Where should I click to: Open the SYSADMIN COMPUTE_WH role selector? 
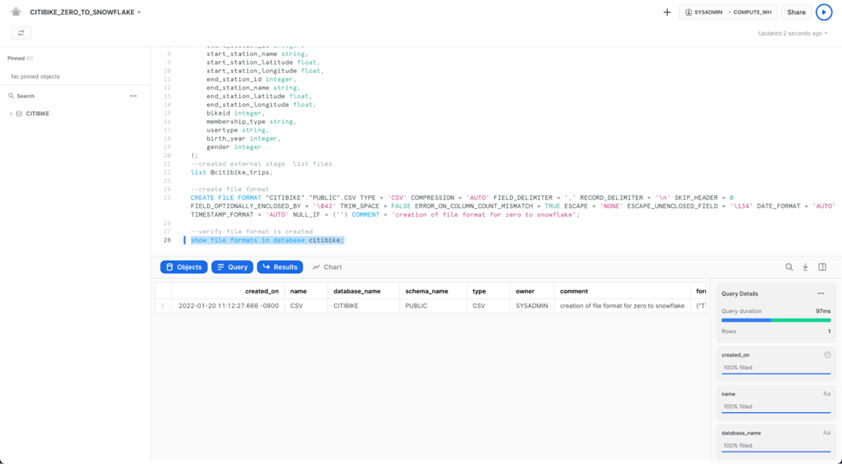[x=728, y=12]
